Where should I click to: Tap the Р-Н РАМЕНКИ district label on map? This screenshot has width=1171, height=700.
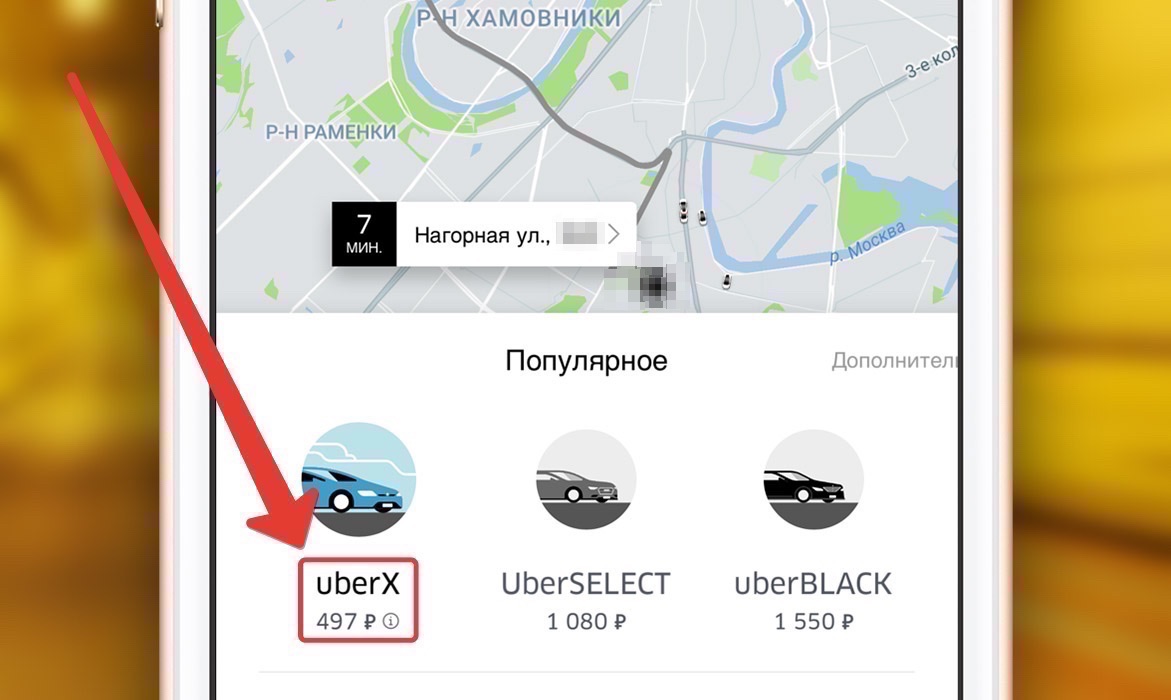pyautogui.click(x=332, y=132)
